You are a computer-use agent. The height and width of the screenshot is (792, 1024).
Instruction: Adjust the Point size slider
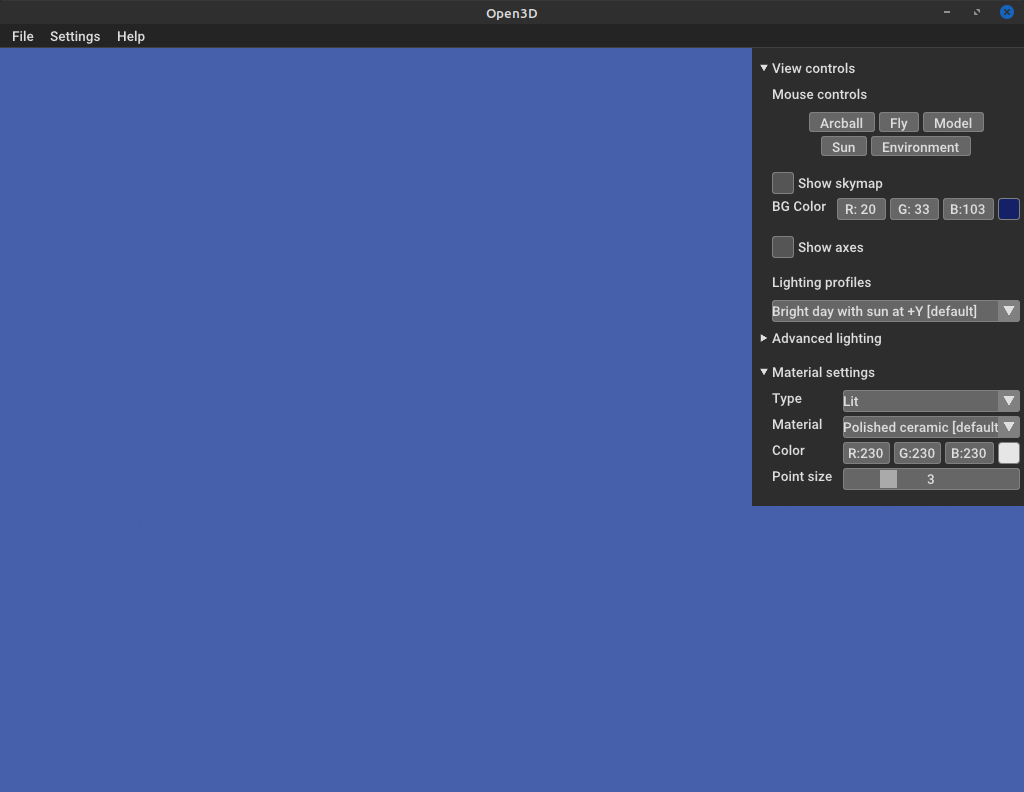(x=888, y=478)
